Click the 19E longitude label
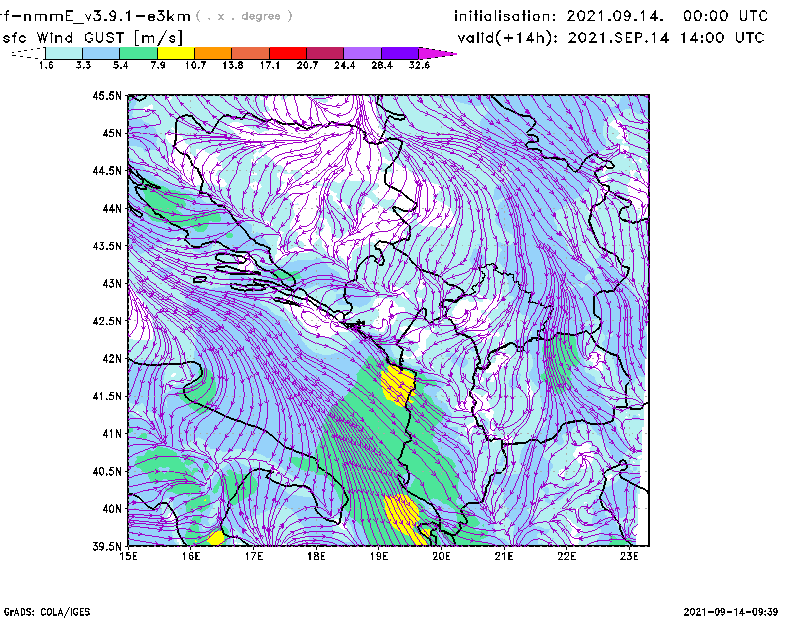 pyautogui.click(x=379, y=556)
